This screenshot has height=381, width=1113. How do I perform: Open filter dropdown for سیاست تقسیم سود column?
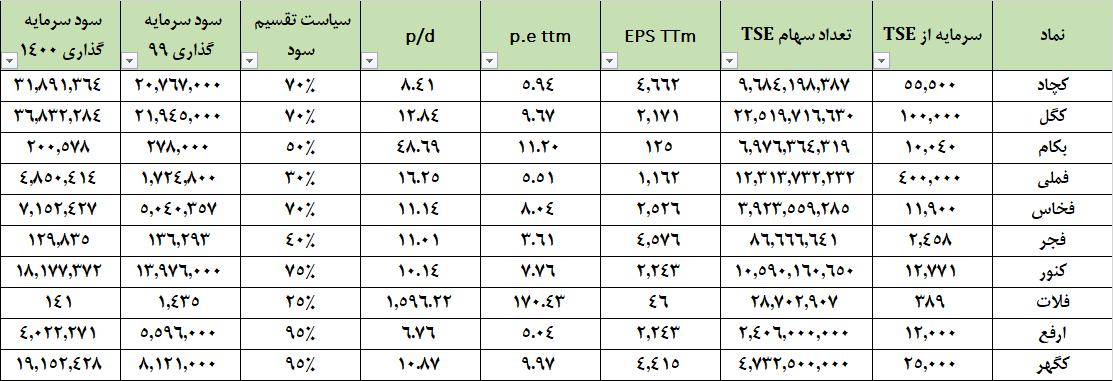click(249, 62)
